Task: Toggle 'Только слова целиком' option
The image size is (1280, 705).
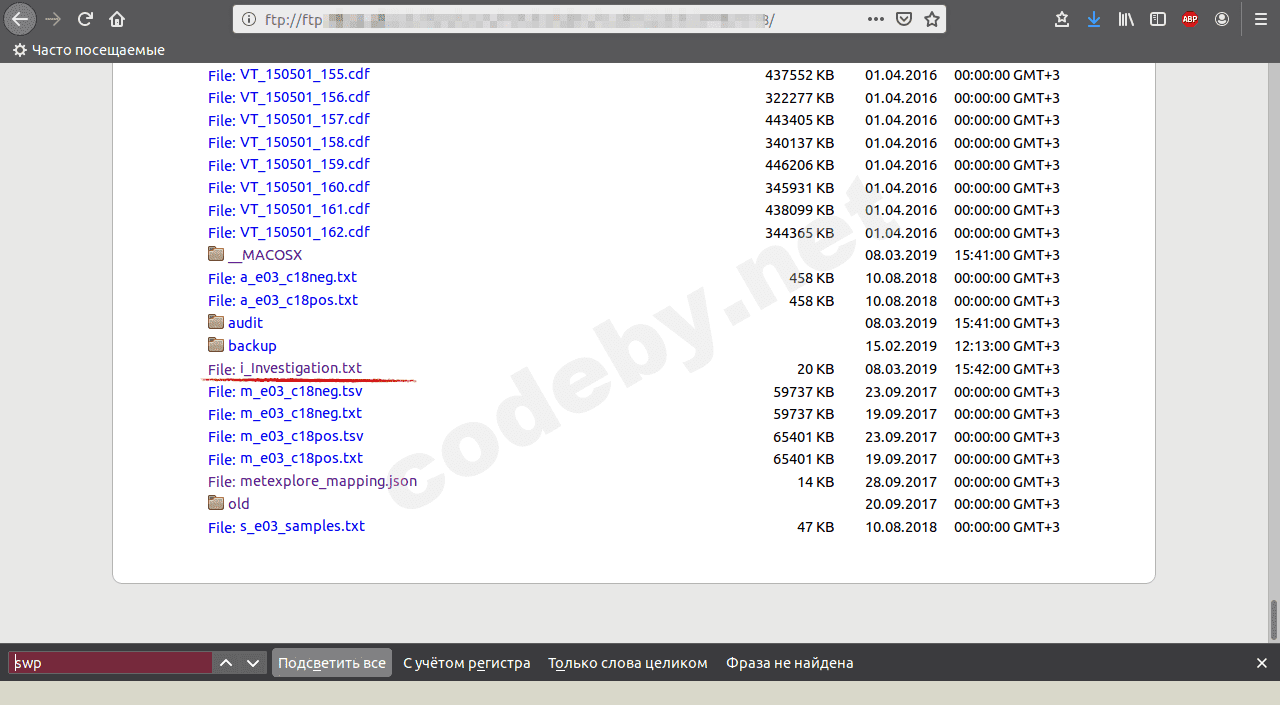Action: 628,663
